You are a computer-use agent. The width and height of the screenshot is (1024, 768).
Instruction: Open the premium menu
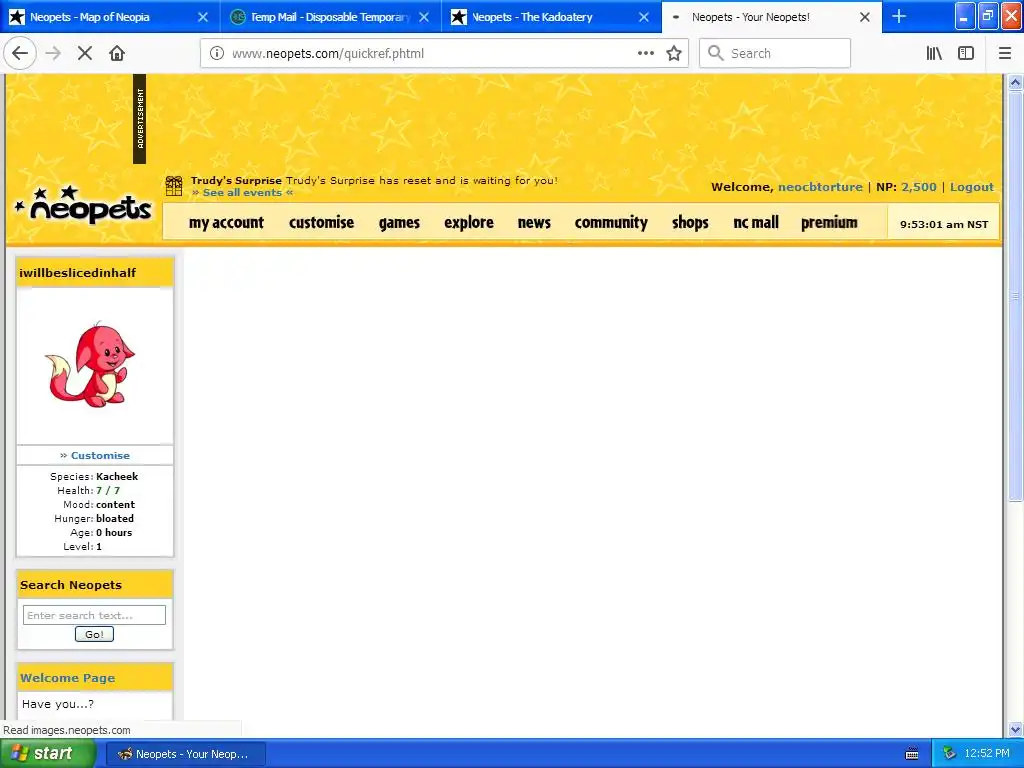pyautogui.click(x=829, y=223)
